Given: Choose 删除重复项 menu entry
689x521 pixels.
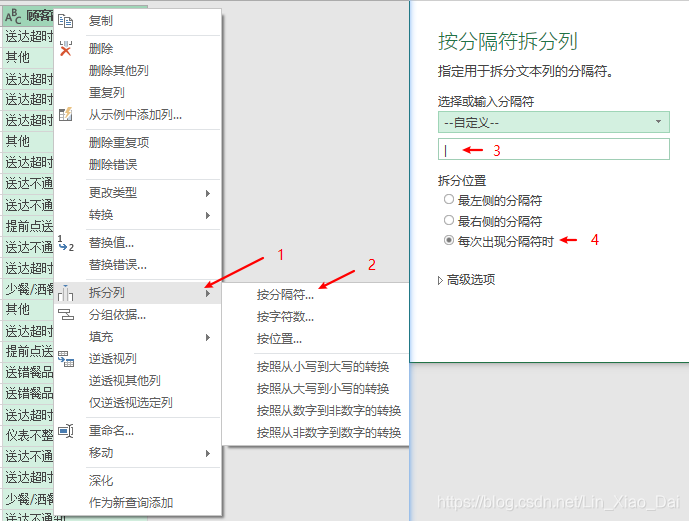Looking at the screenshot, I should point(119,142).
